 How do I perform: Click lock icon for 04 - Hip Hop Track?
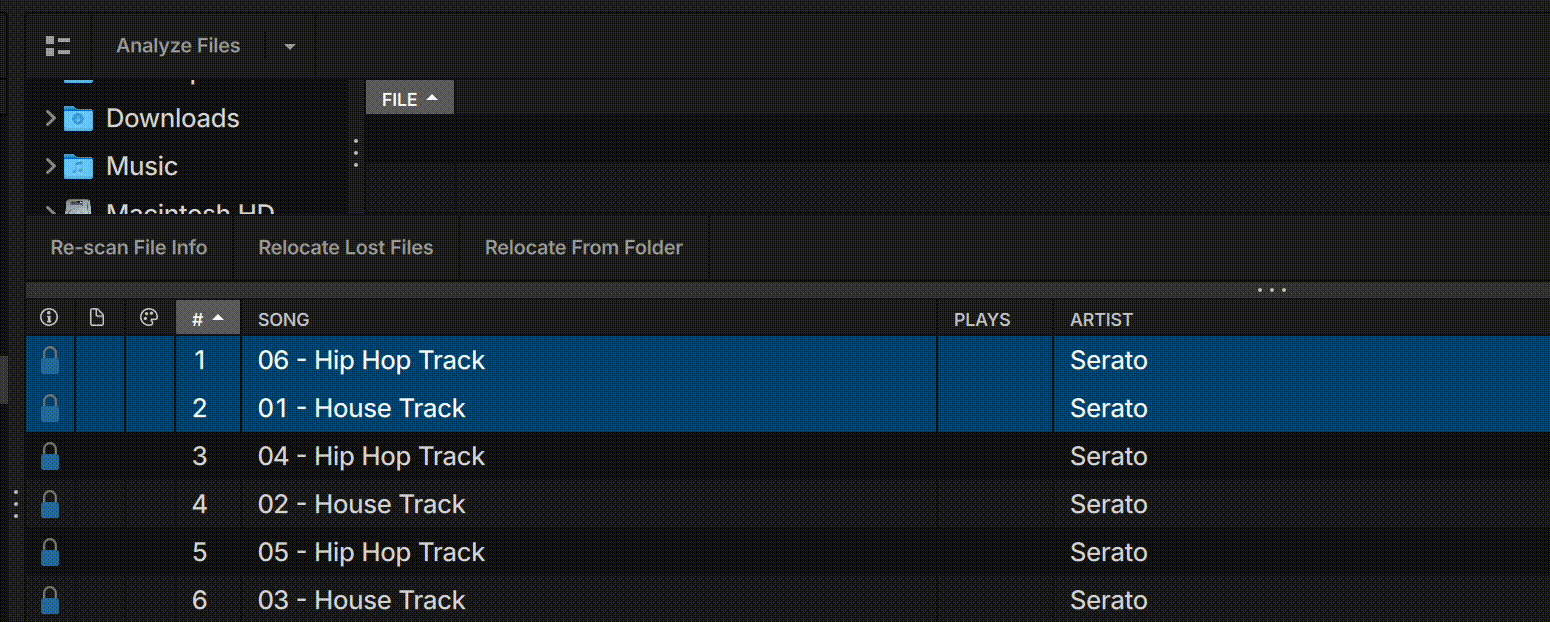tap(50, 457)
